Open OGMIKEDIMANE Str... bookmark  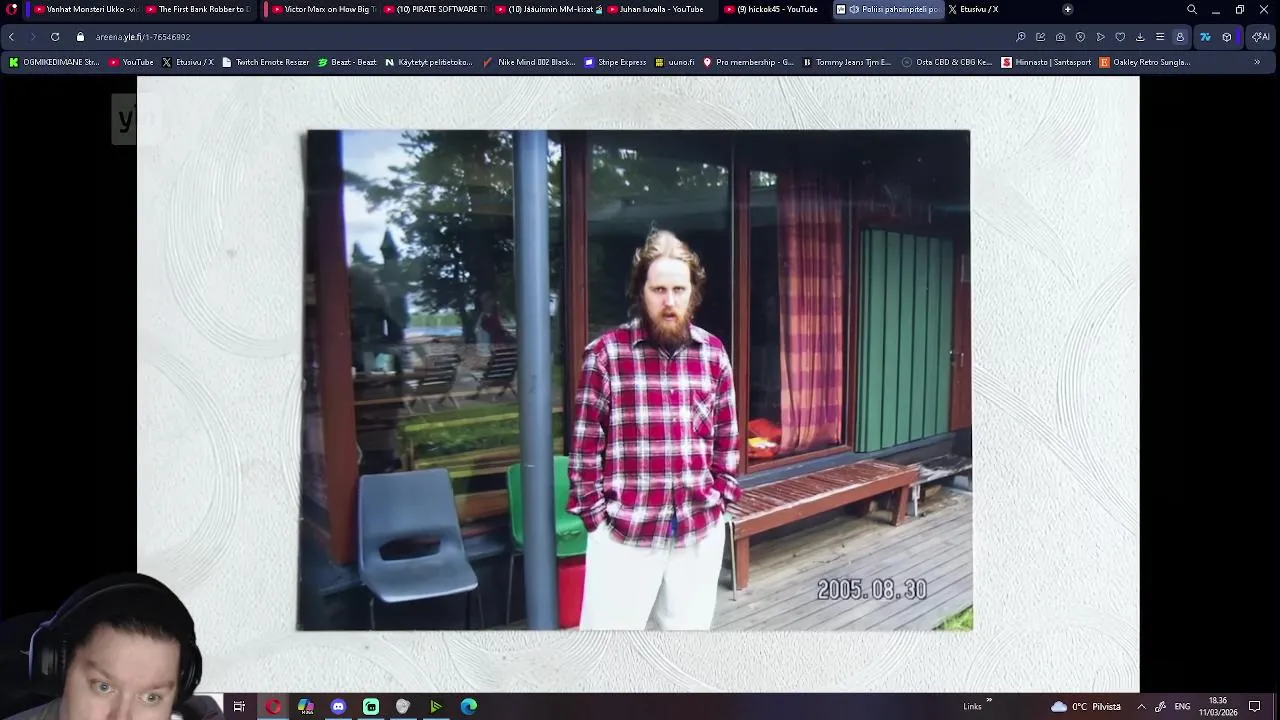54,62
